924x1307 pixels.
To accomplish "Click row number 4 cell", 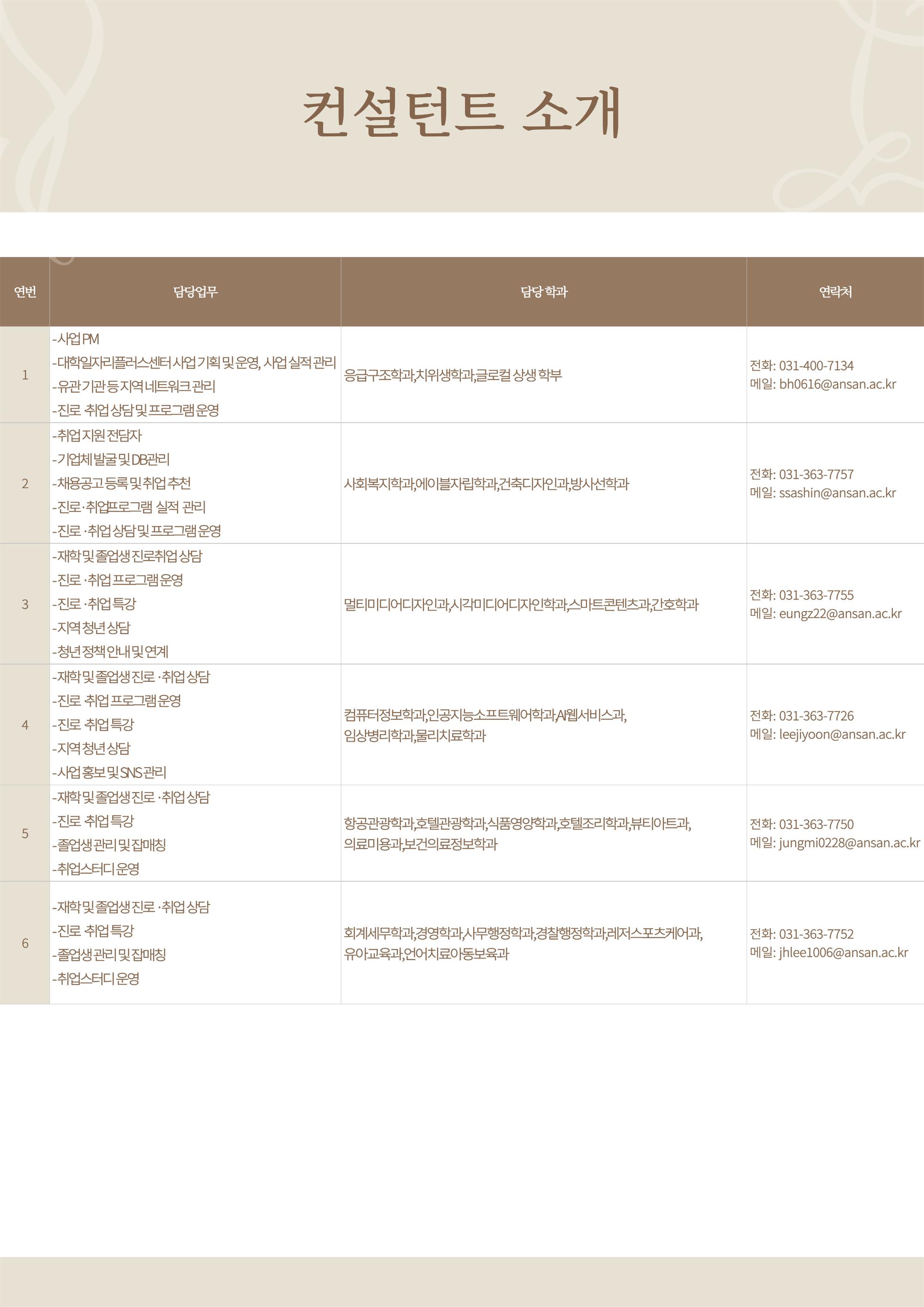I will point(25,725).
